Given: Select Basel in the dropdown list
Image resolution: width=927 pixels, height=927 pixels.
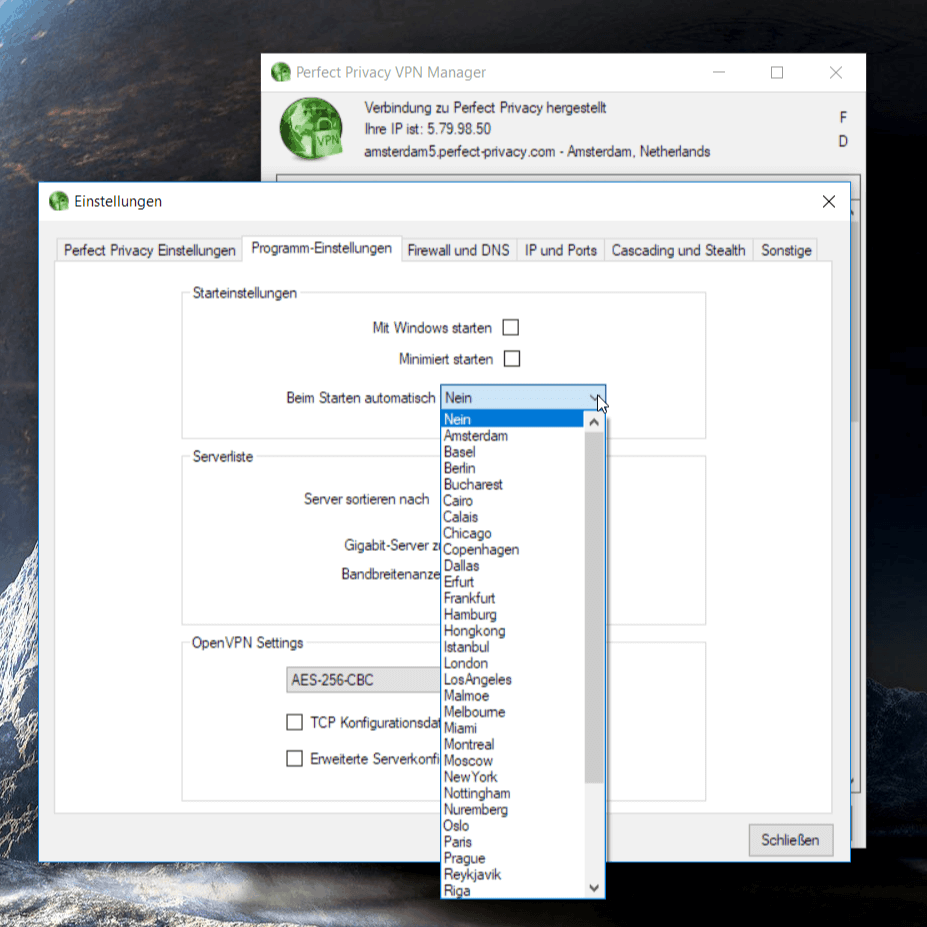Looking at the screenshot, I should pyautogui.click(x=513, y=452).
